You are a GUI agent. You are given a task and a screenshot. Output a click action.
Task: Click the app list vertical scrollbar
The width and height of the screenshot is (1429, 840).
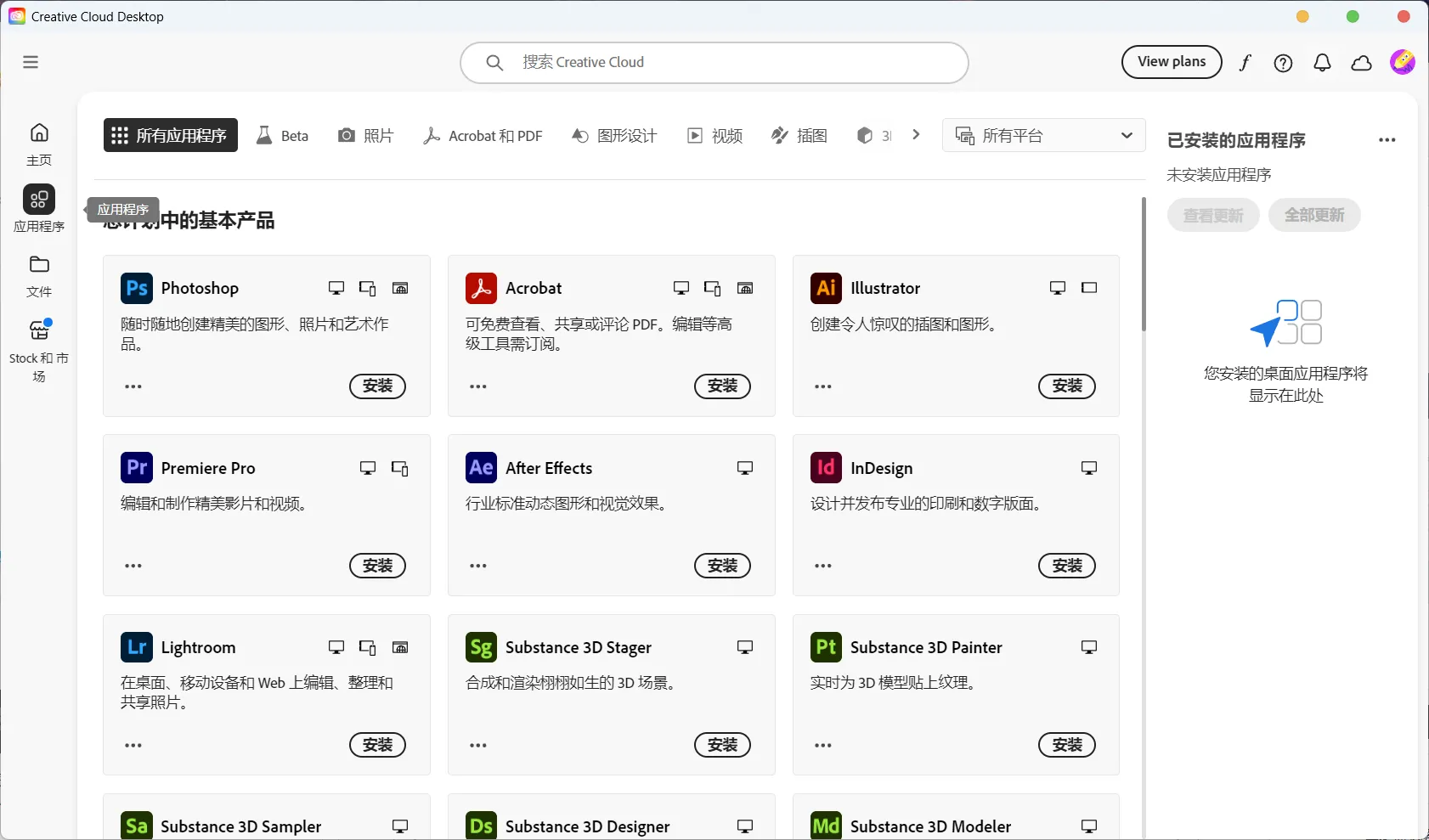coord(1144,265)
